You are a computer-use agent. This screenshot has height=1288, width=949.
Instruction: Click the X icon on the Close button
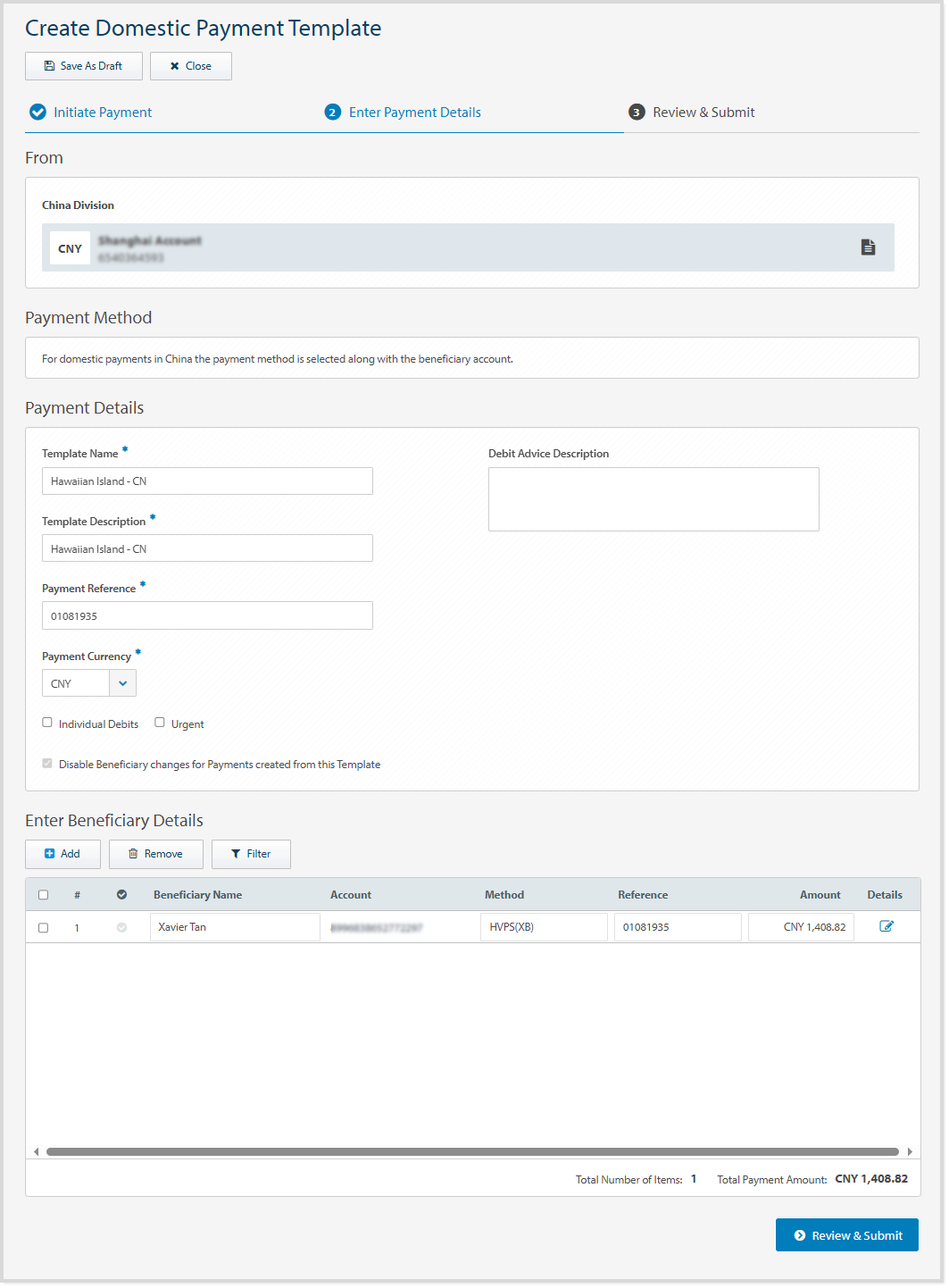174,65
